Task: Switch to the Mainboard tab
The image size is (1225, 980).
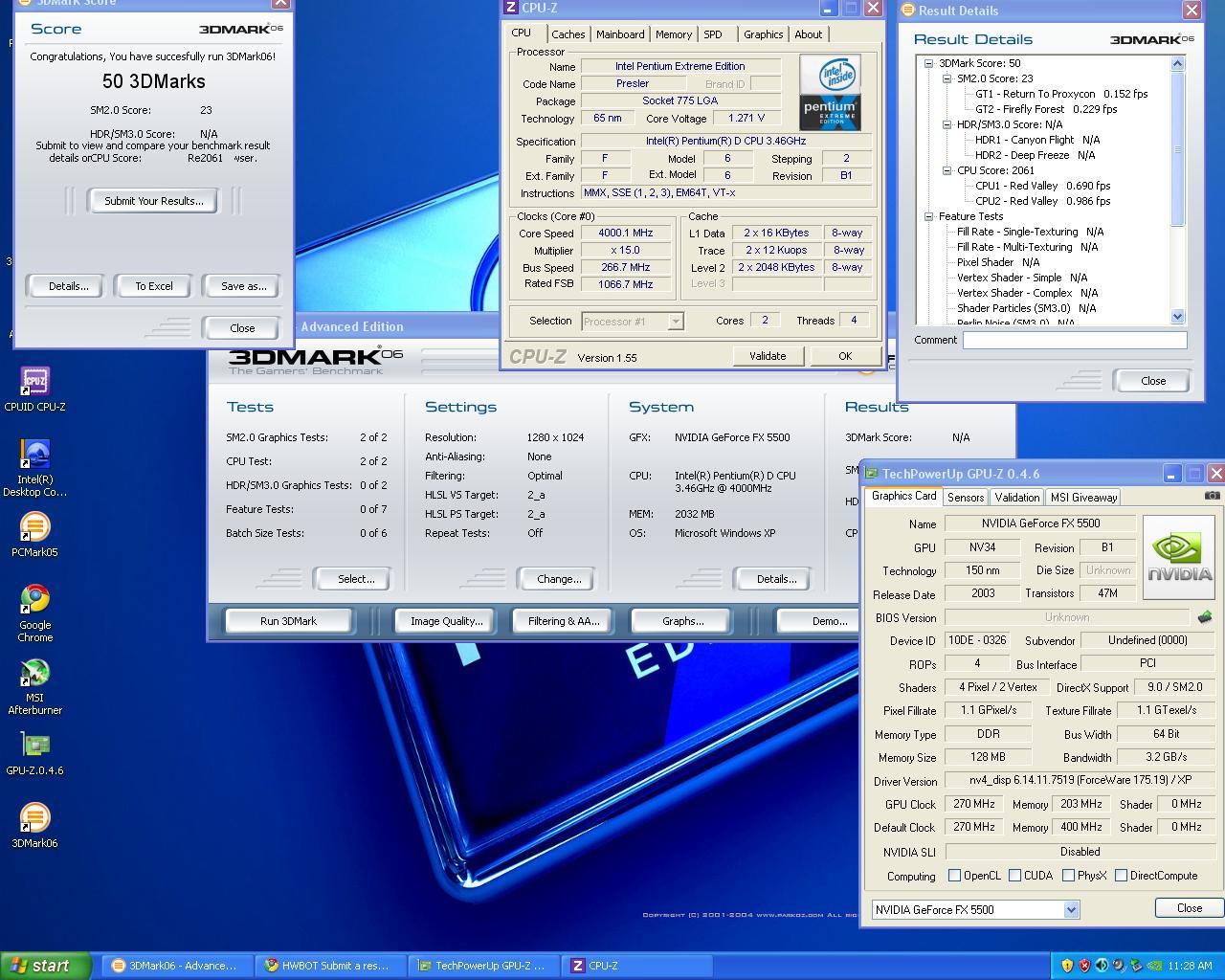Action: tap(620, 34)
